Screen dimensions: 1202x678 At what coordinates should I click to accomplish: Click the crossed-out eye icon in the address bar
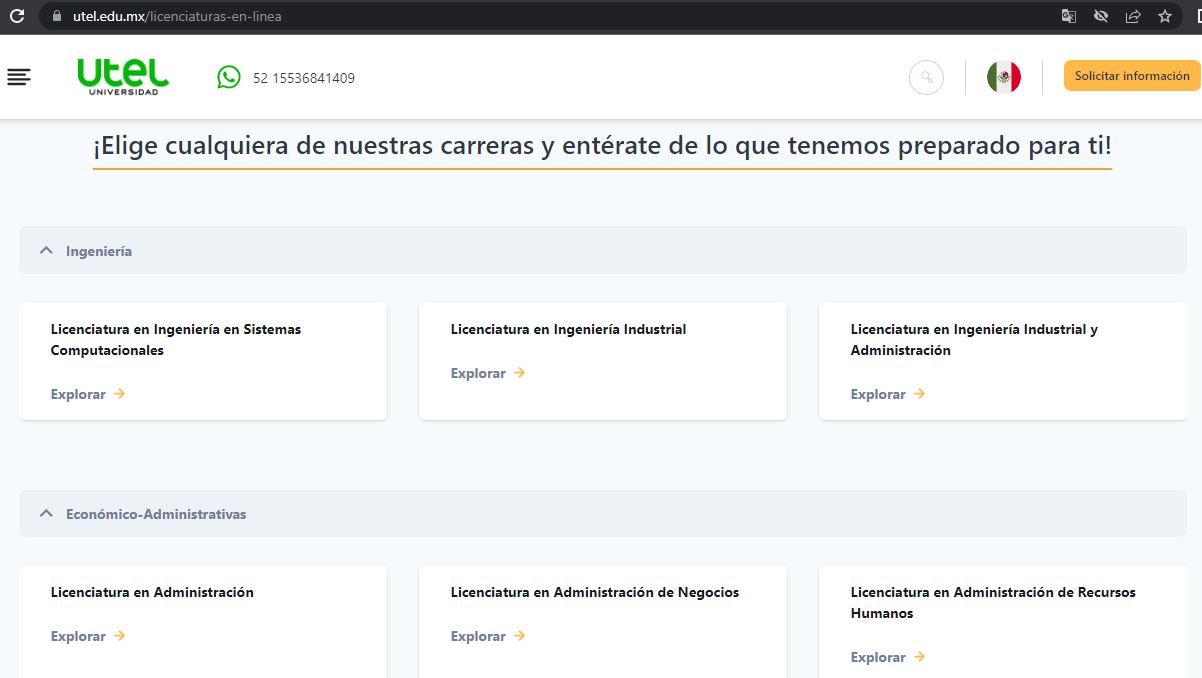pyautogui.click(x=1101, y=16)
